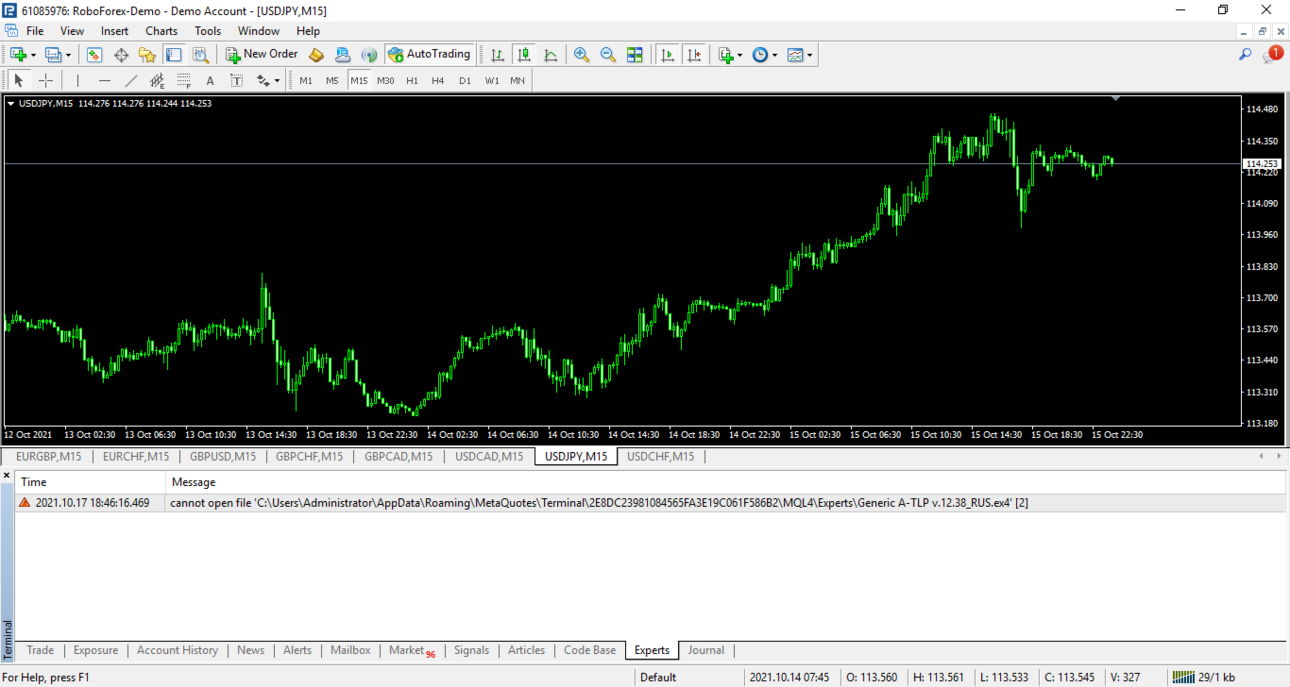This screenshot has height=687, width=1290.
Task: Select the 'cannot open file' log row
Action: [650, 503]
